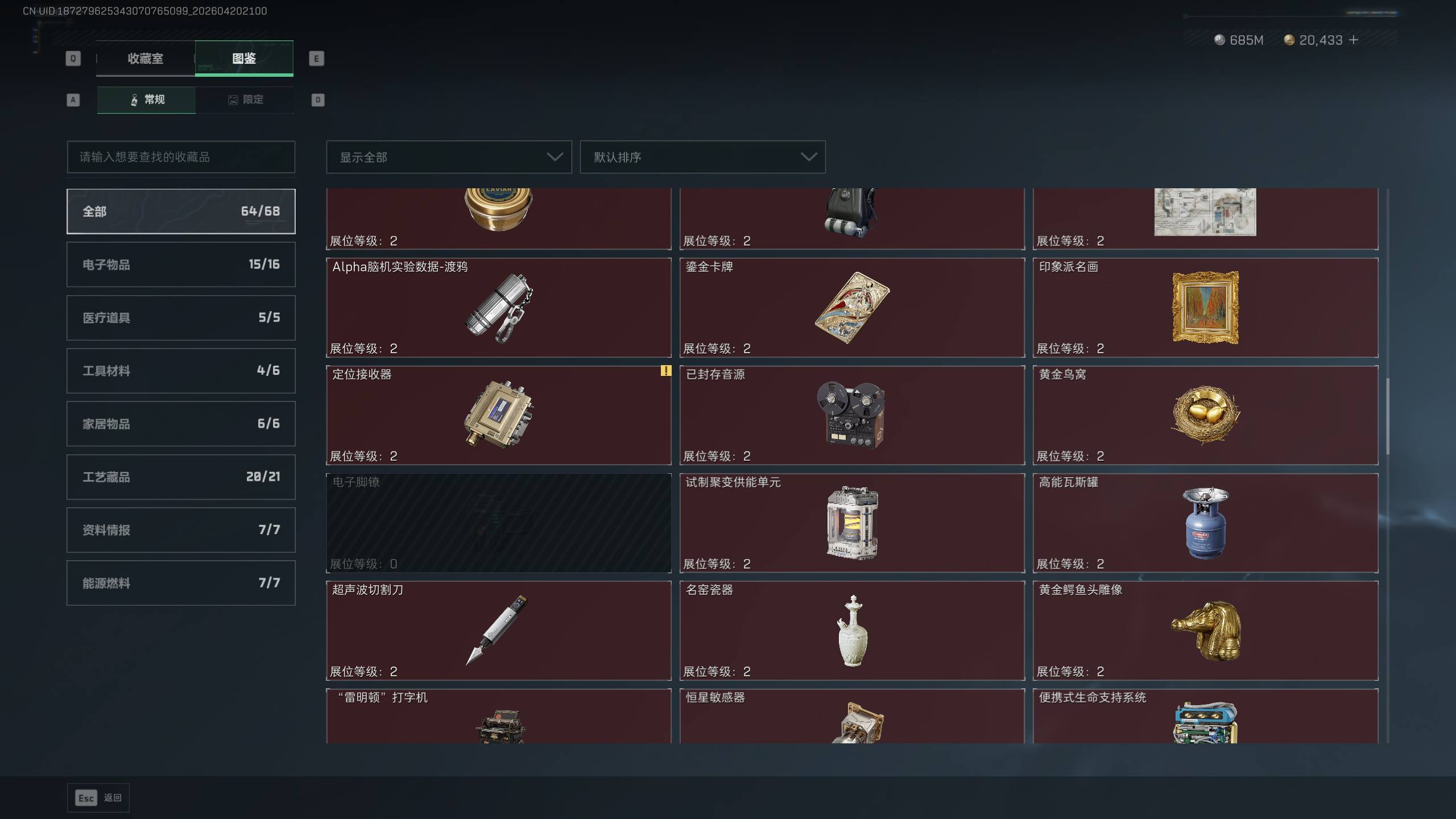
Task: Select the 鎏金卡牌 gold card image
Action: 852,308
